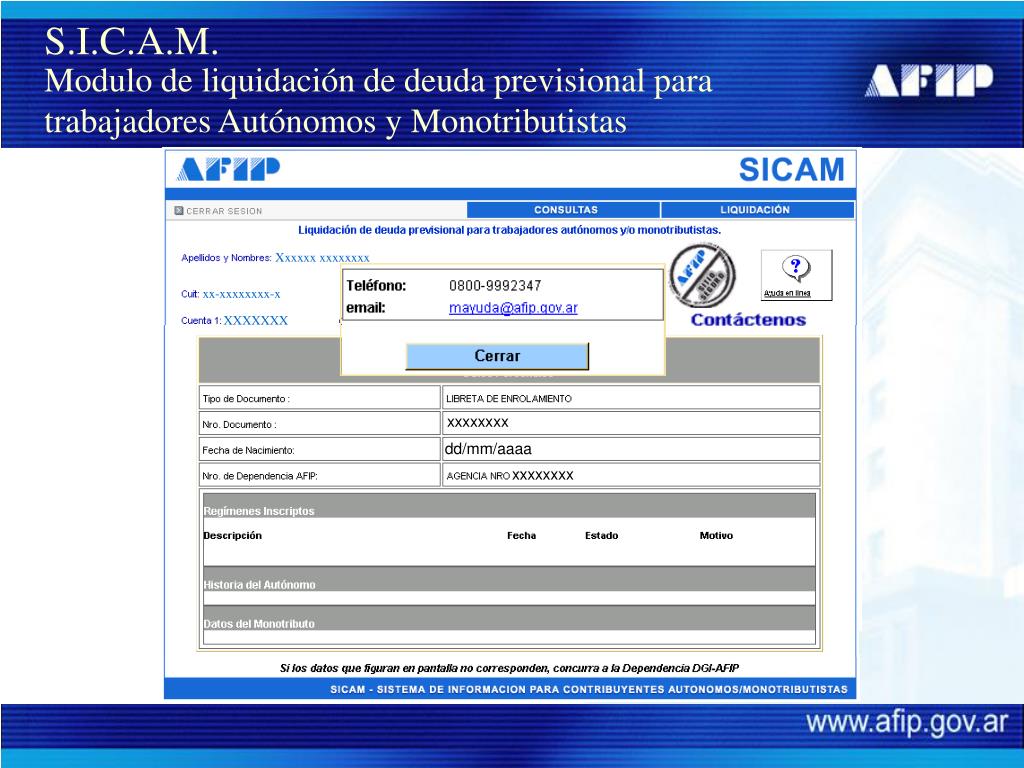1024x768 pixels.
Task: Open the mayuda@afip.gov.ar email link
Action: pos(513,308)
